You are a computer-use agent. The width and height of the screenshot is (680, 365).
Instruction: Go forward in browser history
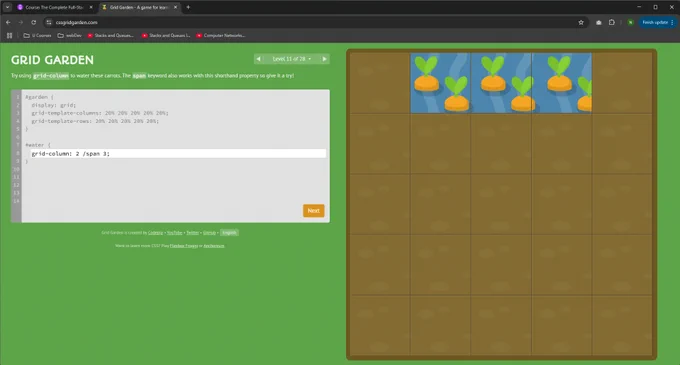(20, 23)
